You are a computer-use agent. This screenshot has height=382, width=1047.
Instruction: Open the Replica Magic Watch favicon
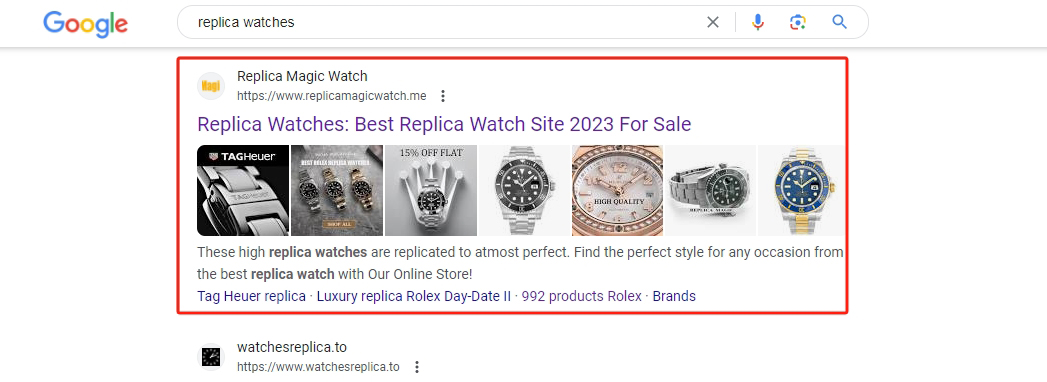tap(211, 86)
